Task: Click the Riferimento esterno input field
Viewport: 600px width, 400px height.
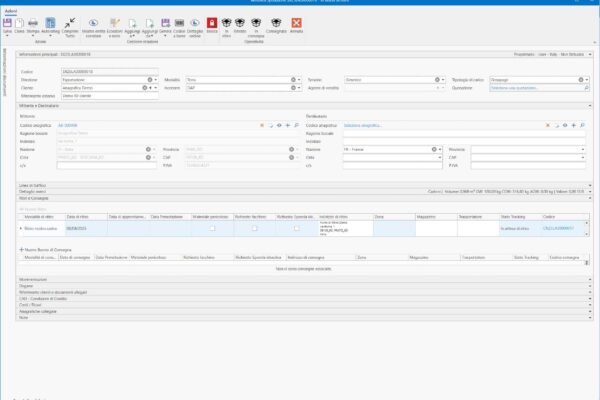Action: pos(110,96)
